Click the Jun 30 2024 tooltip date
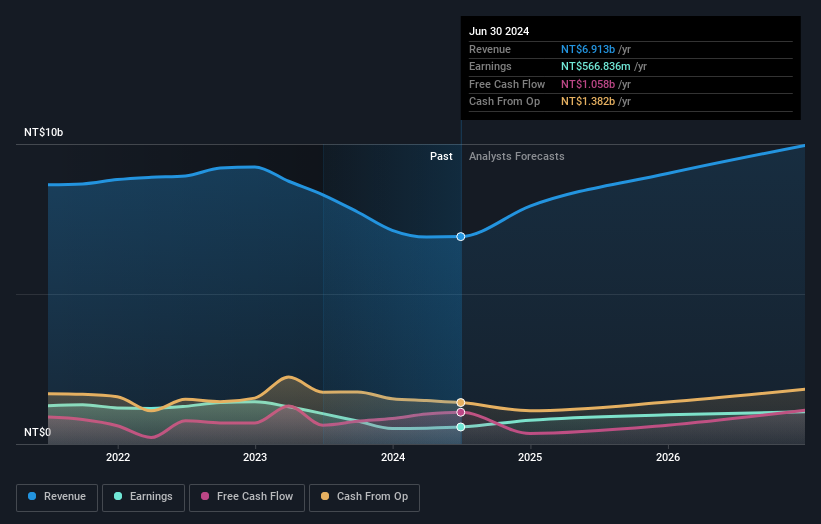 pyautogui.click(x=499, y=31)
